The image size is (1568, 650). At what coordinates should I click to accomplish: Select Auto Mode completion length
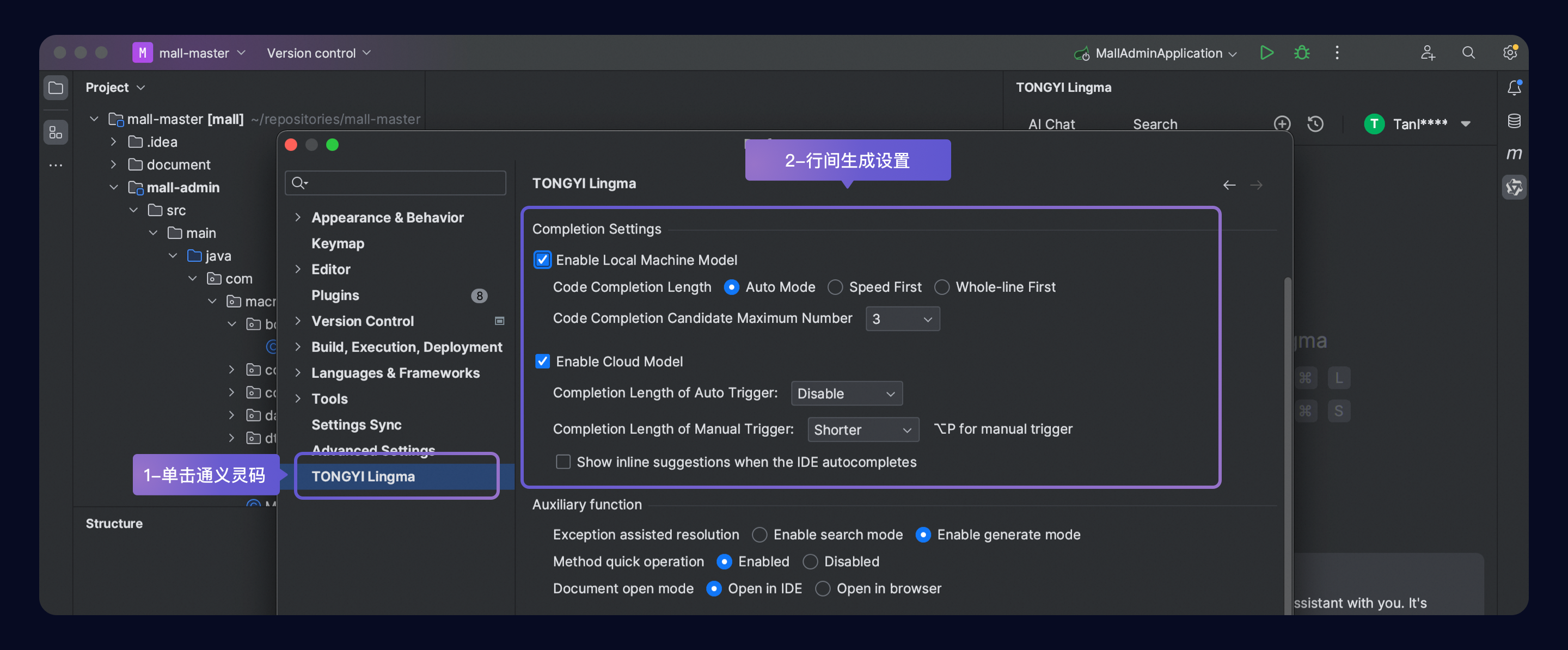coord(731,287)
